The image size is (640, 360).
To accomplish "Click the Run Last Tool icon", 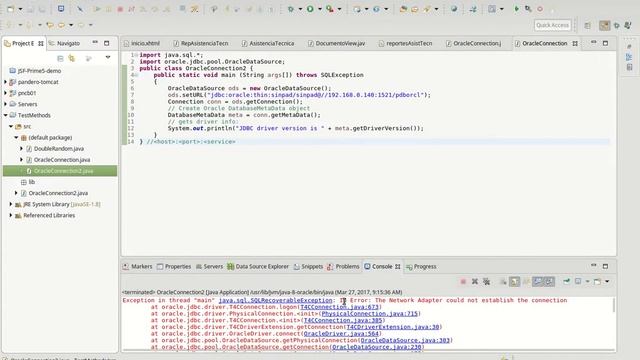I will pyautogui.click(x=329, y=9).
